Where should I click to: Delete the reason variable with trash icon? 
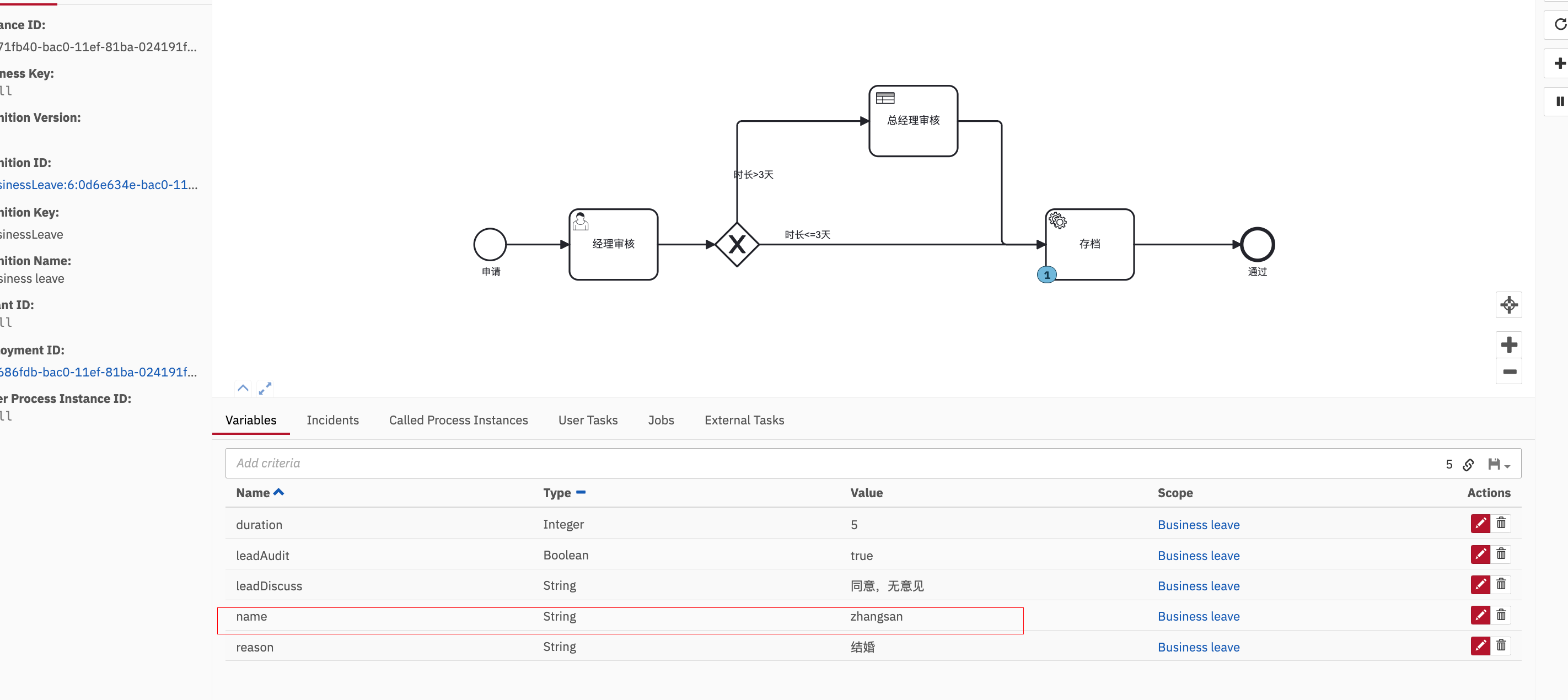click(x=1500, y=646)
